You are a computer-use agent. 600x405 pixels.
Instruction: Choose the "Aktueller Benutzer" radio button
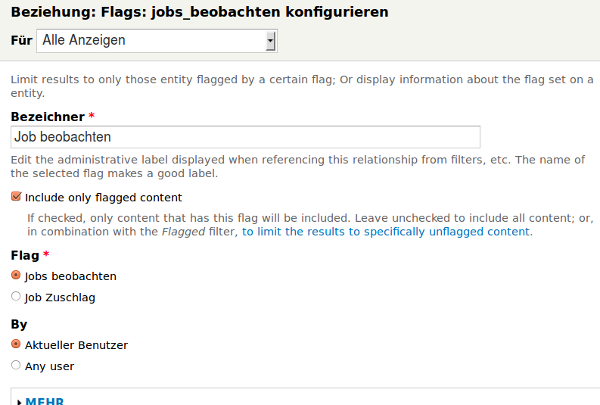16,344
